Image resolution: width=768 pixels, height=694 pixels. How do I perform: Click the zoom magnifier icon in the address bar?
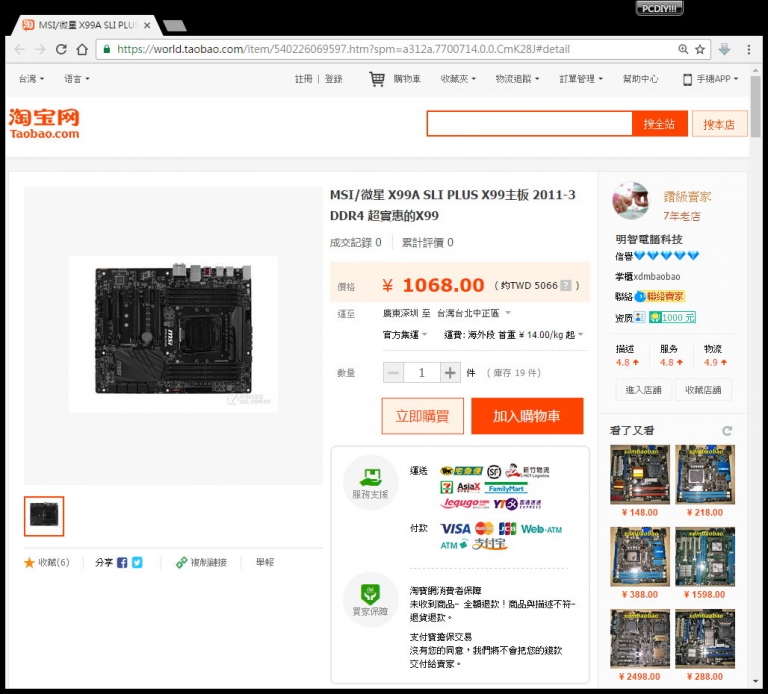(x=683, y=49)
